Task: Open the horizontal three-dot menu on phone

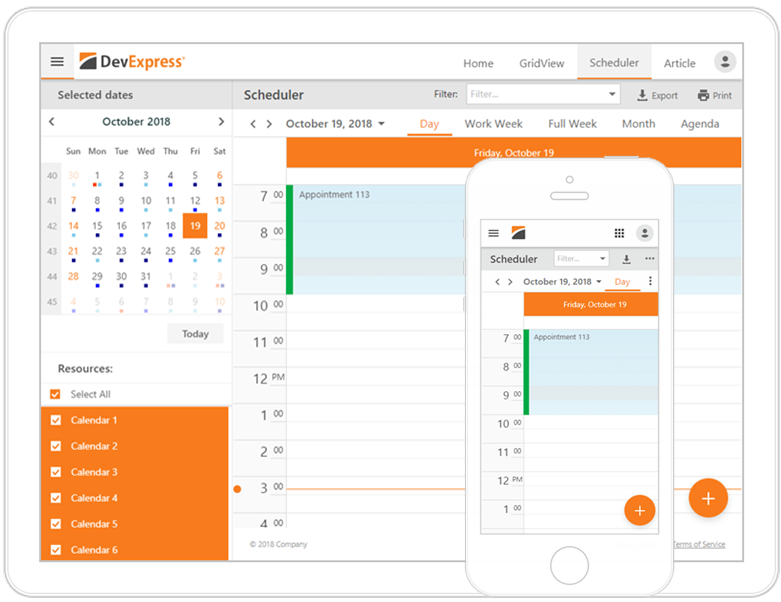Action: [650, 259]
